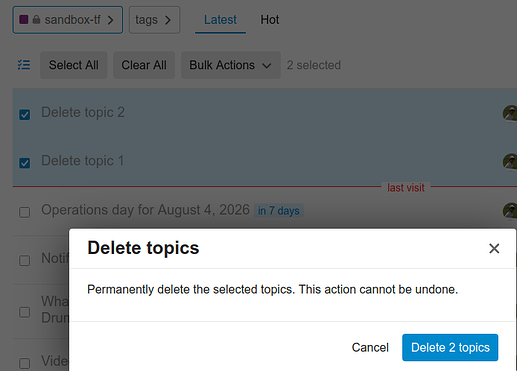Image resolution: width=517 pixels, height=371 pixels.
Task: Confirm with Delete 2 topics button
Action: coord(450,347)
